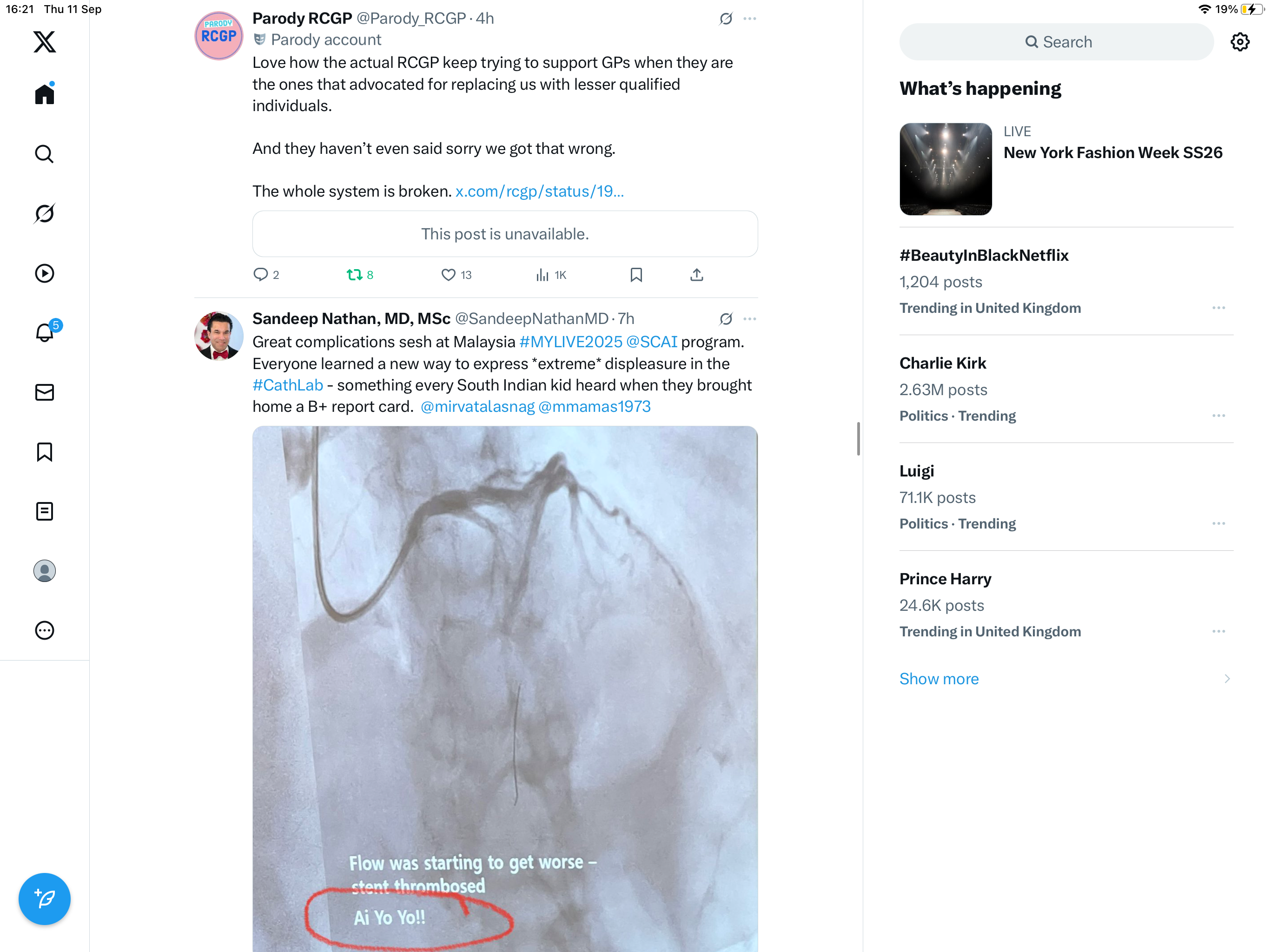The width and height of the screenshot is (1270, 952).
Task: Bookmark the Parody RCGP post
Action: pyautogui.click(x=636, y=275)
